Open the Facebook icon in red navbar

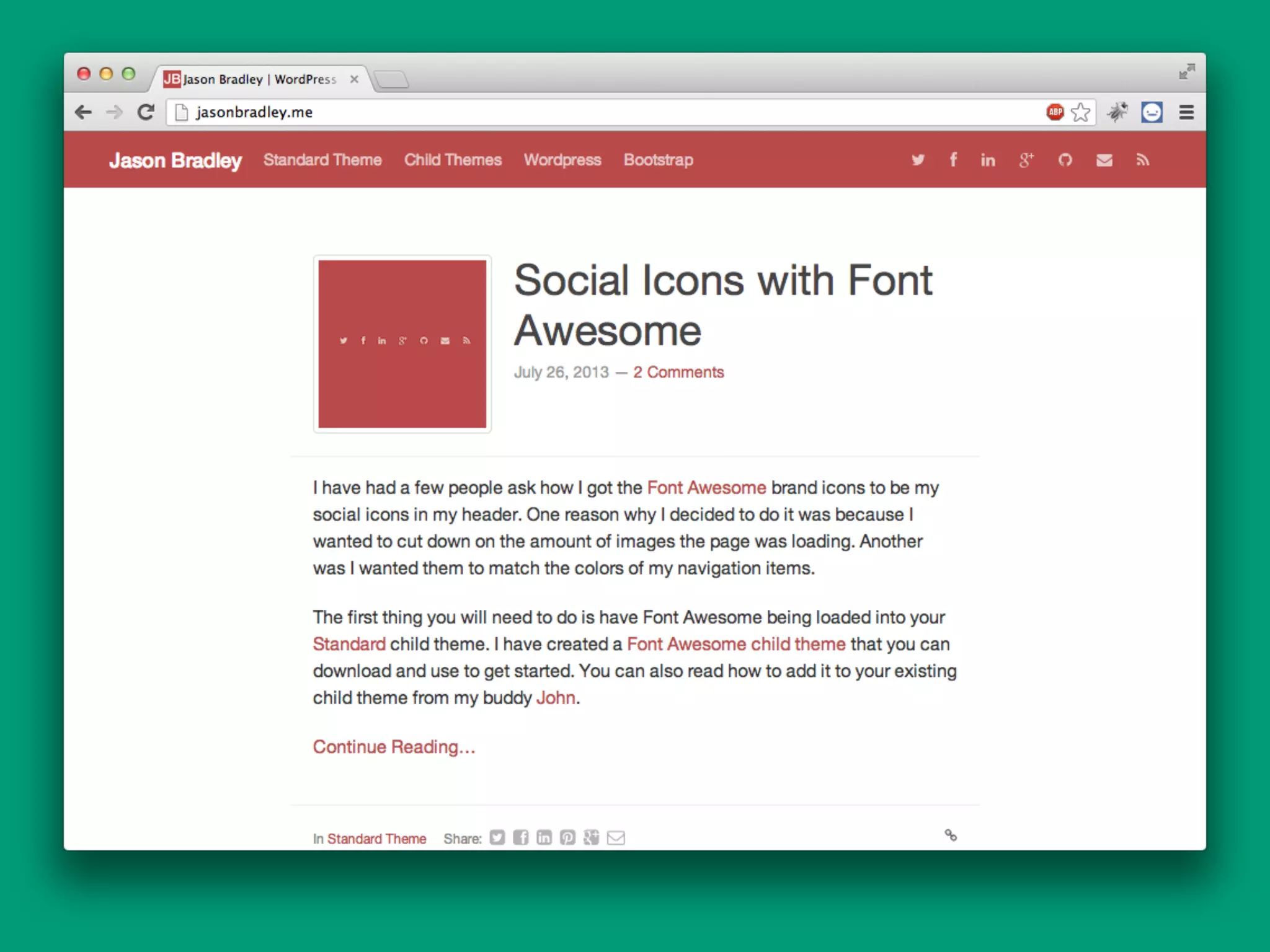coord(953,160)
